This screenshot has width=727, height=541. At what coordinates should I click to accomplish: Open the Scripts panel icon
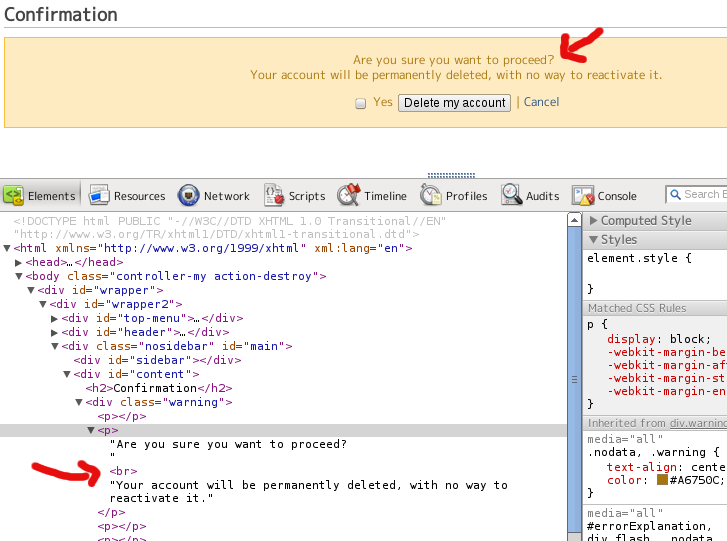click(274, 195)
